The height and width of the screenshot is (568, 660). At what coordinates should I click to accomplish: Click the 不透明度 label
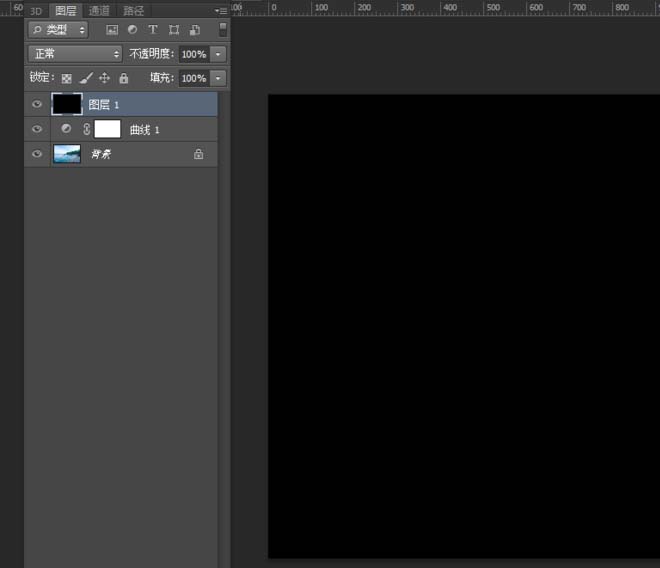(151, 53)
